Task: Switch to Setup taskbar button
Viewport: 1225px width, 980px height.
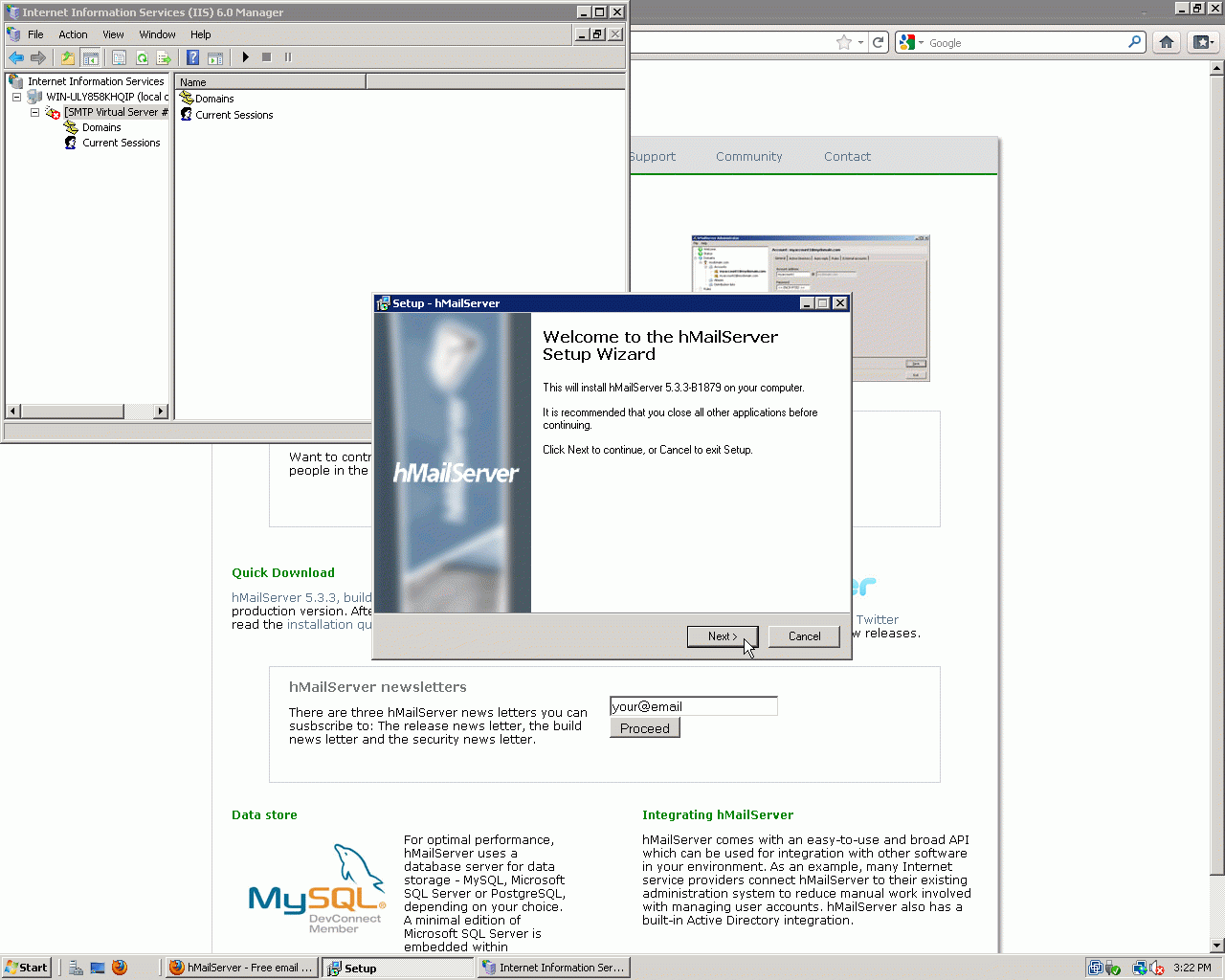Action: 398,968
